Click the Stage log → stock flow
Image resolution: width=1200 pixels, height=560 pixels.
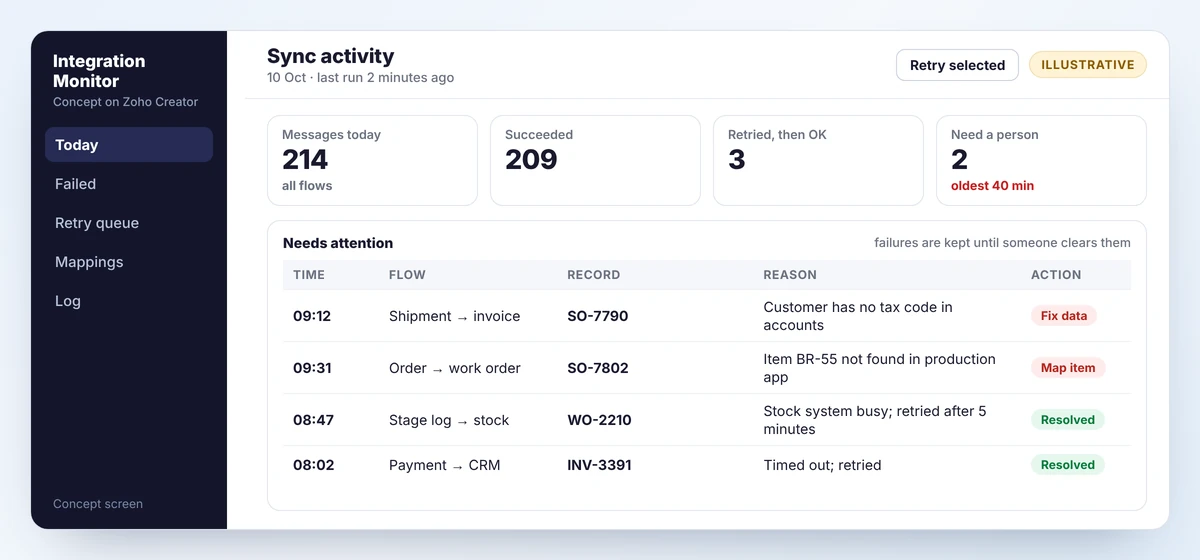(x=449, y=420)
